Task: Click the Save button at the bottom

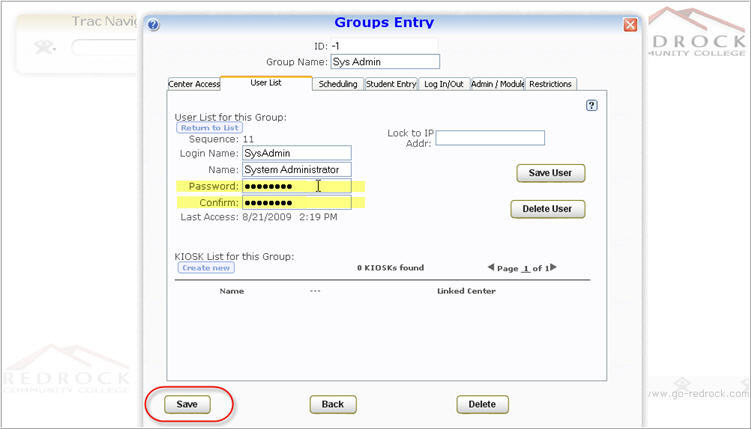Action: point(187,404)
